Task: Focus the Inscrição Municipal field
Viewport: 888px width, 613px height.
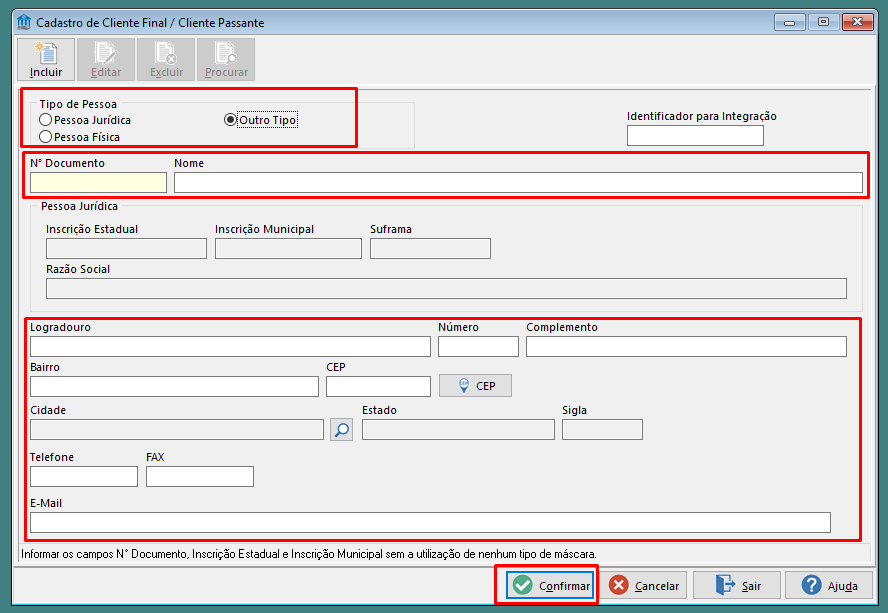Action: coord(288,249)
